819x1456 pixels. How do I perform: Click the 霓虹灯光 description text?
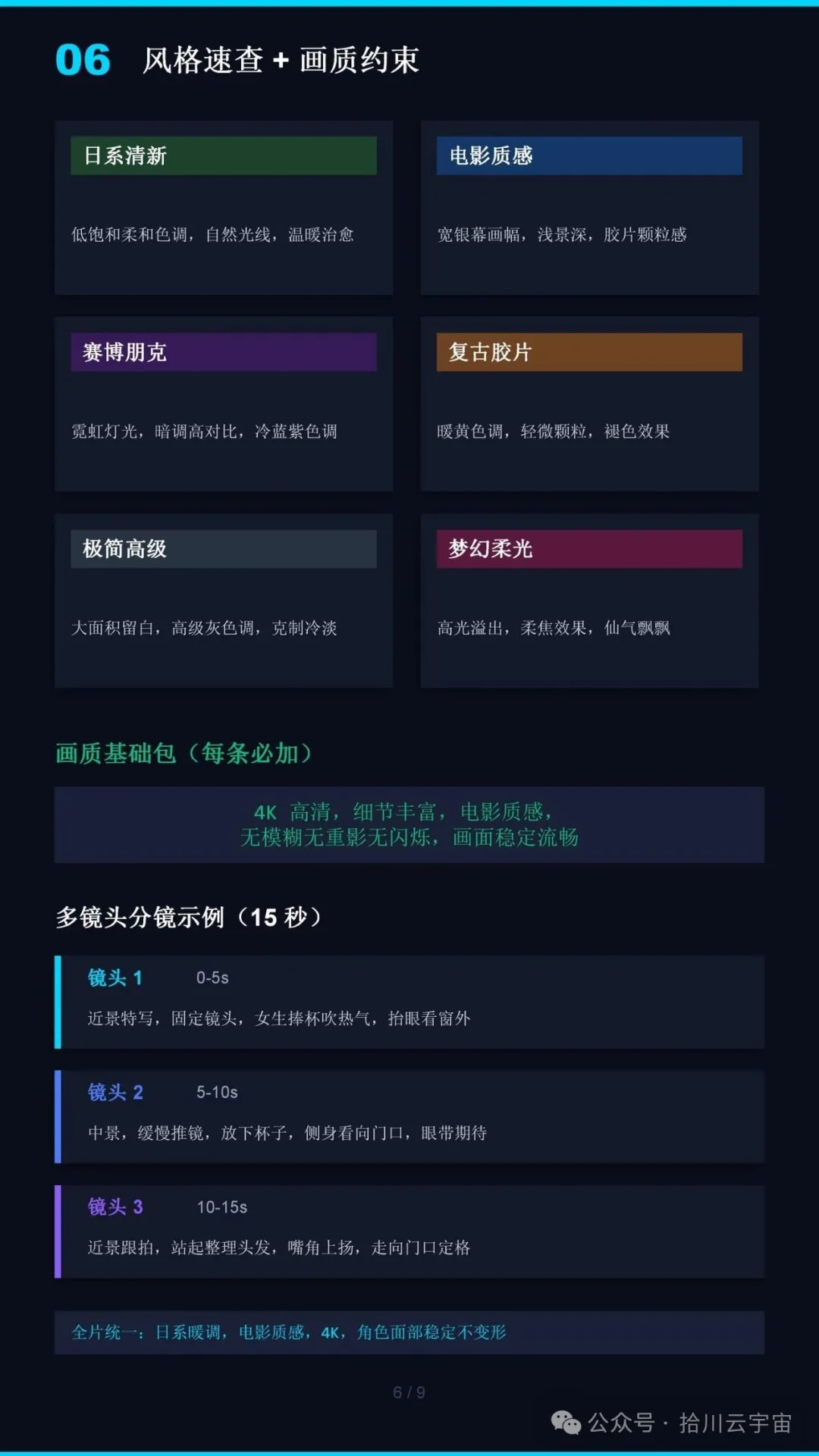(x=204, y=431)
